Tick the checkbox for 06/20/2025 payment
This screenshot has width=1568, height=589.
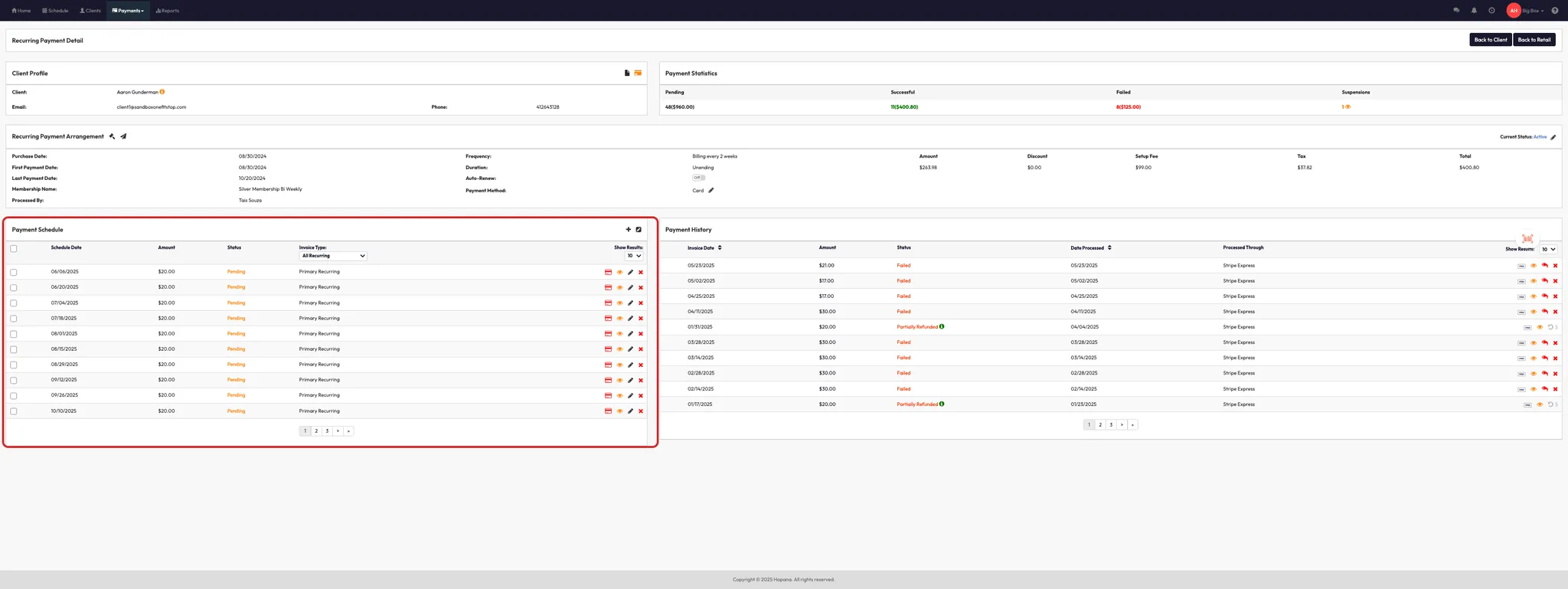coord(14,288)
